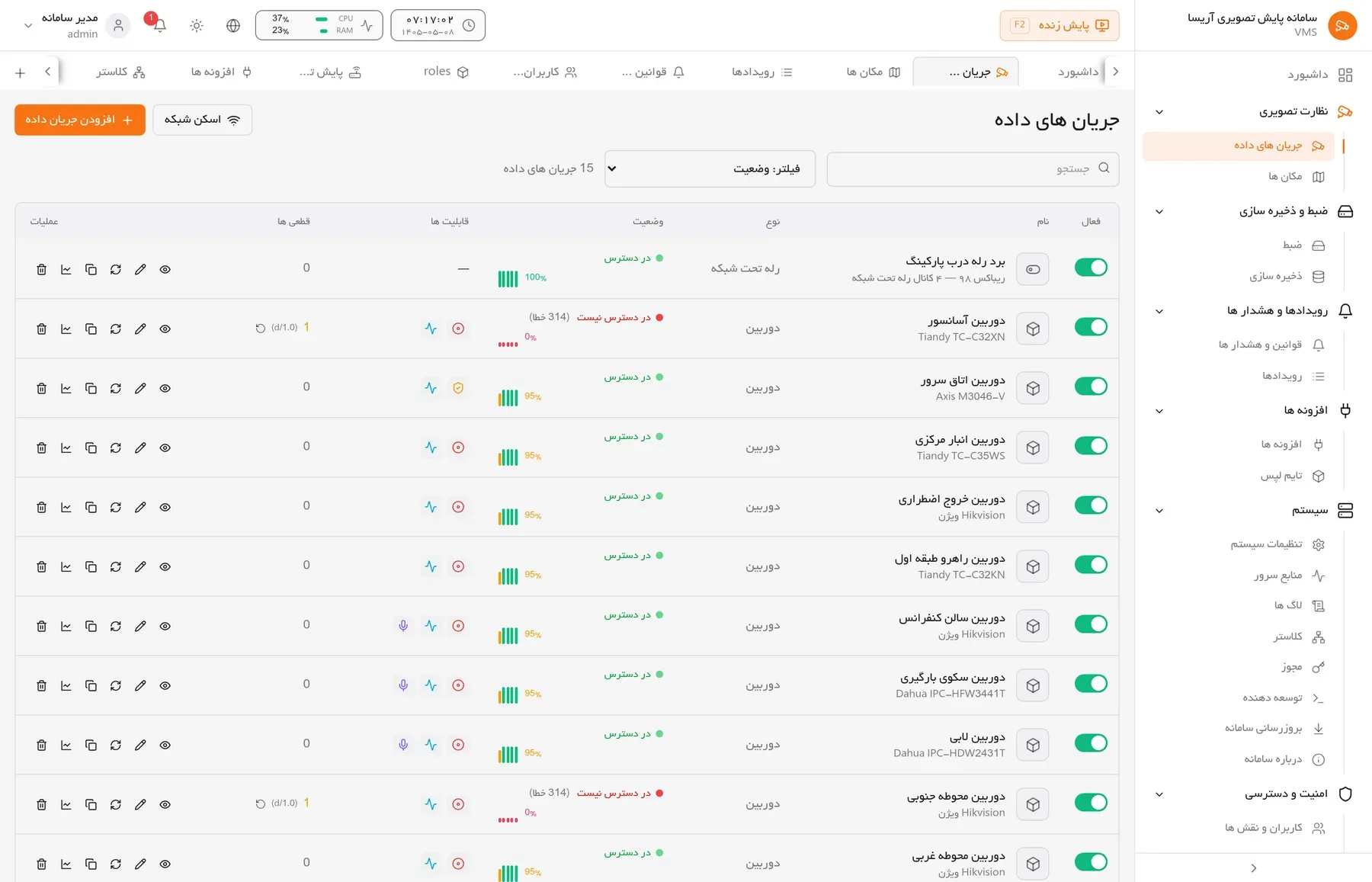The image size is (1372, 882).
Task: Open the language globe icon
Action: tap(233, 25)
